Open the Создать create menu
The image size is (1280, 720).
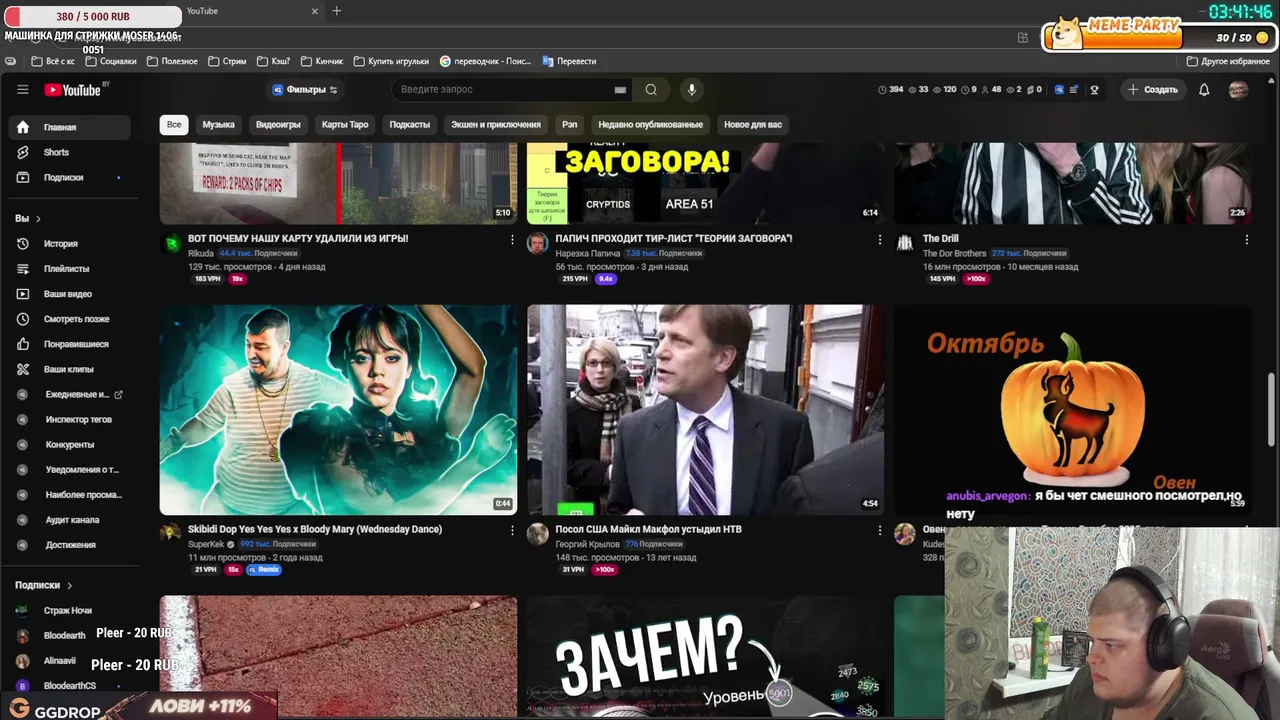[1153, 89]
